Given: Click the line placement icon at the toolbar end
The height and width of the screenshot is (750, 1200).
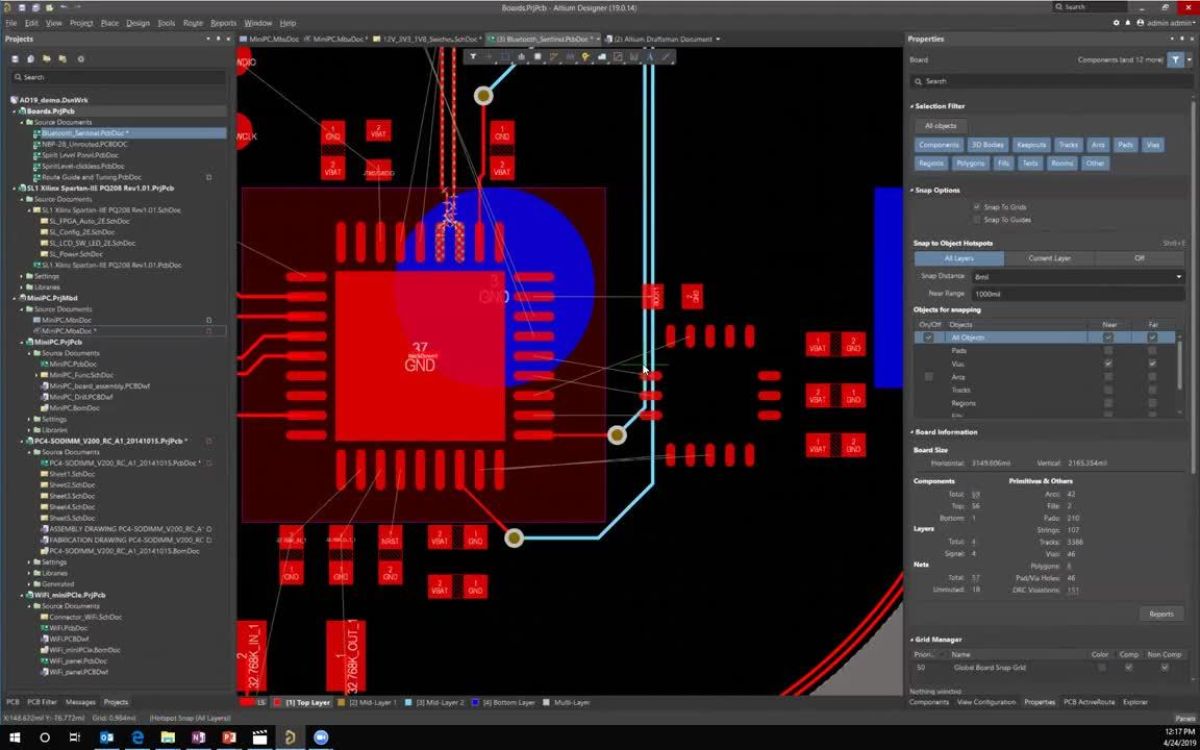Looking at the screenshot, I should coord(667,57).
